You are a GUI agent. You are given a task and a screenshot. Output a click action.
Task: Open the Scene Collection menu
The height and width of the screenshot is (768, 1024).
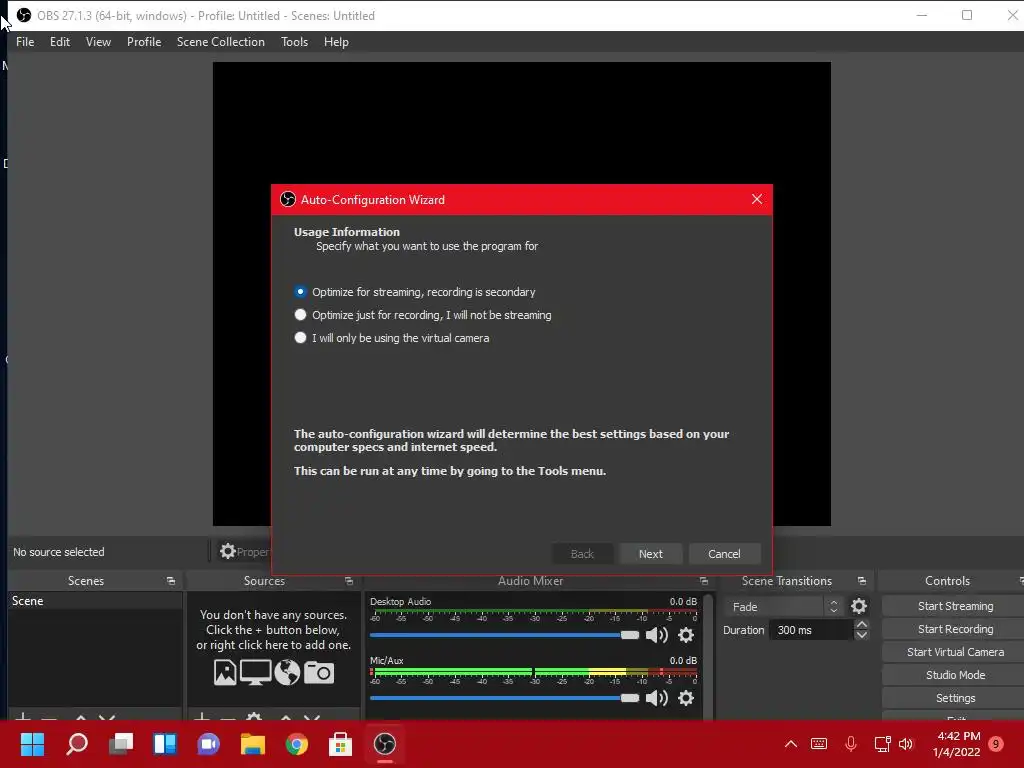click(x=221, y=42)
